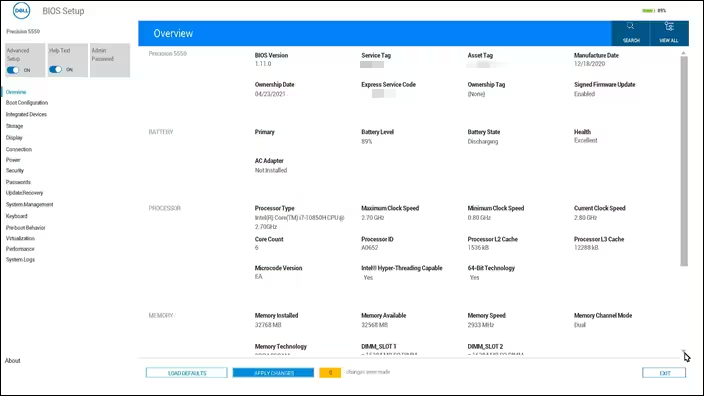
Task: Click the View All icon
Action: [669, 26]
